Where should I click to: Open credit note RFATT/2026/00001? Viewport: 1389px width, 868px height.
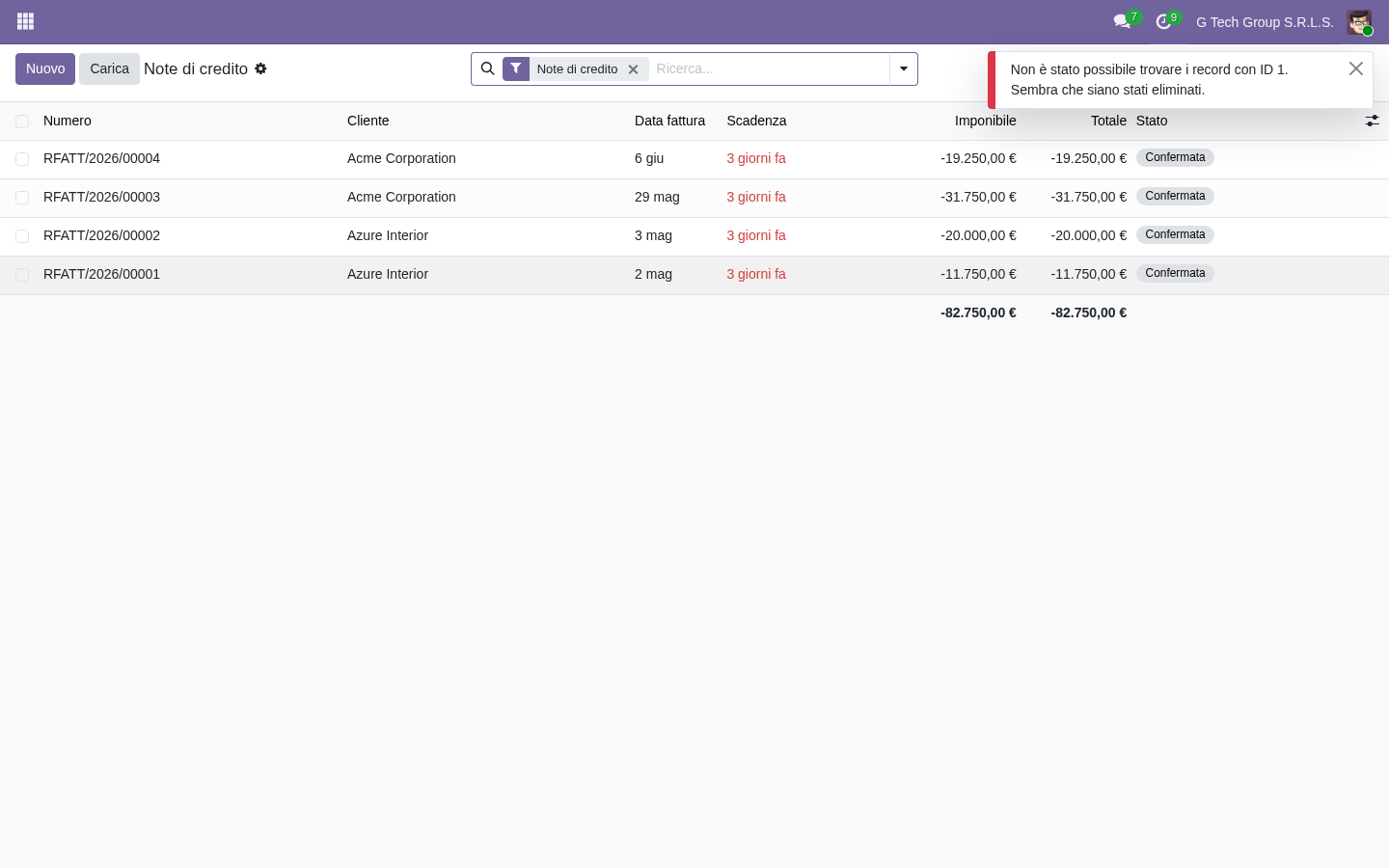pos(101,274)
